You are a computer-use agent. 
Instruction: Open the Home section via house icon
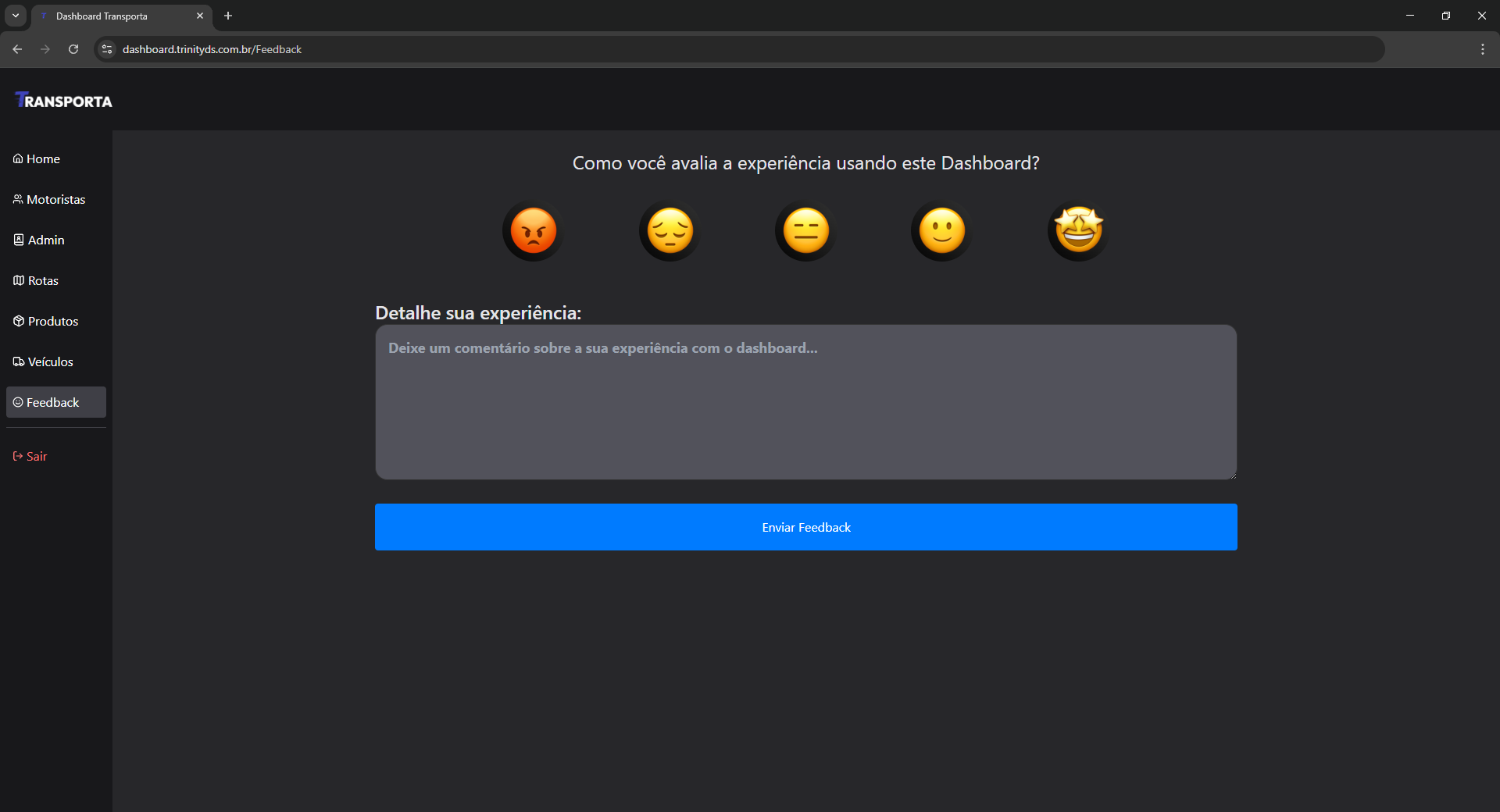click(x=17, y=158)
